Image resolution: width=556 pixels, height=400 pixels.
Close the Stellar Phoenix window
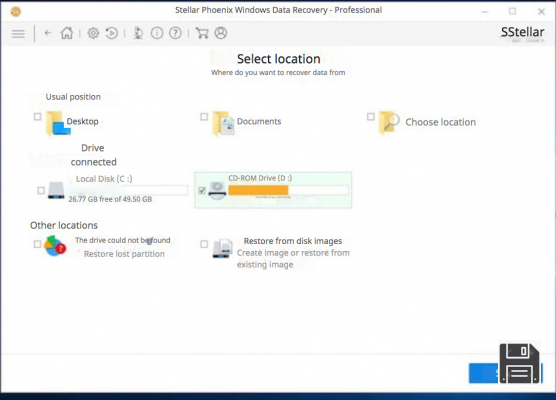(x=541, y=12)
